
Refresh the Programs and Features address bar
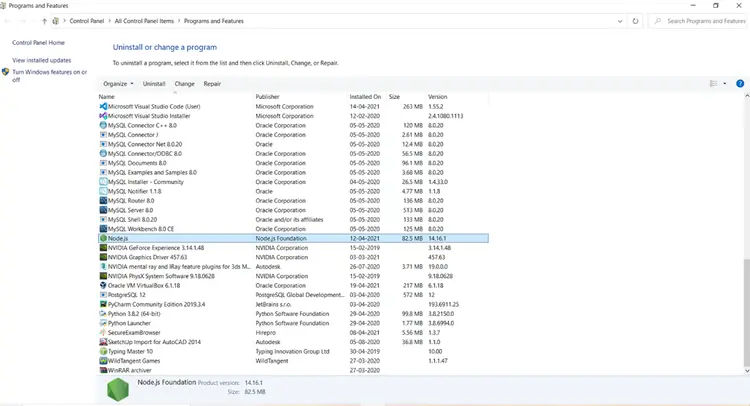click(635, 21)
